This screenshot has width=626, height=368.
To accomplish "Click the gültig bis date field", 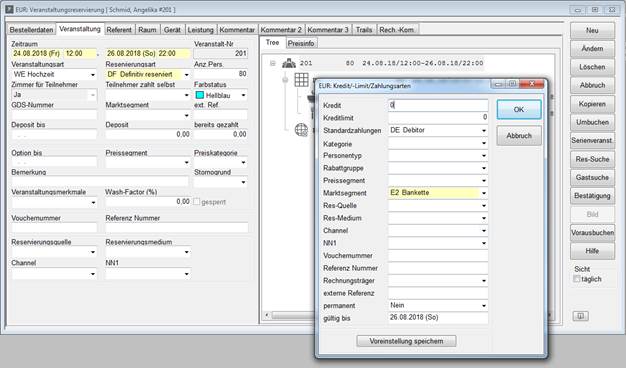I will 438,318.
